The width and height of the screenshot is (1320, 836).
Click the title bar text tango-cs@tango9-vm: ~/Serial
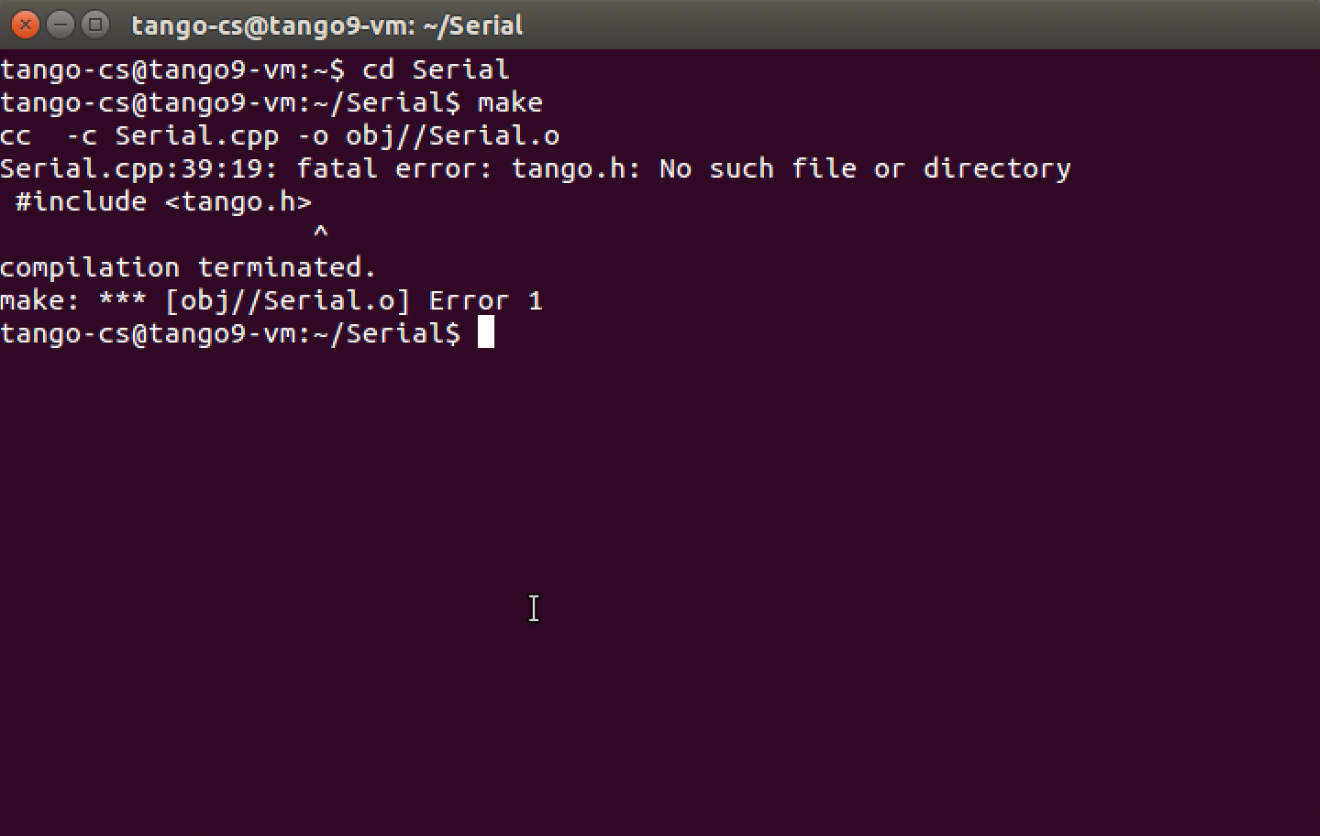coord(327,25)
